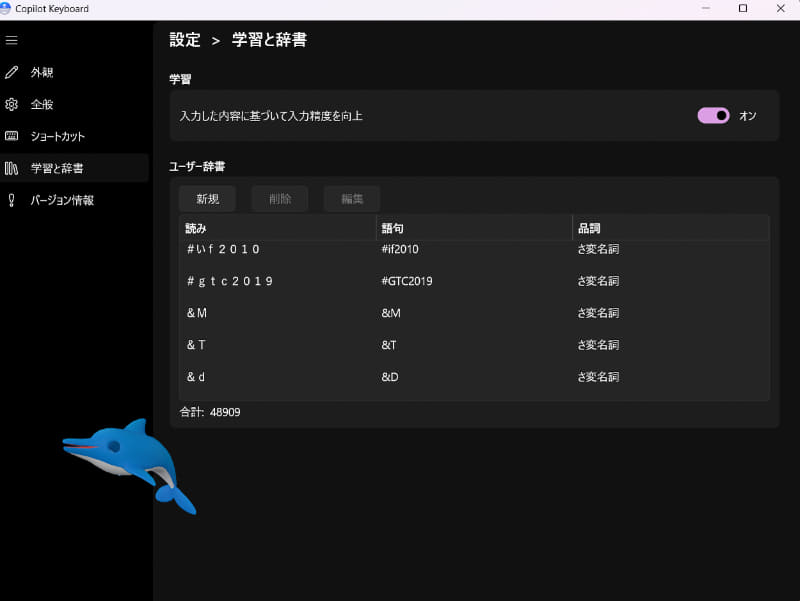This screenshot has height=601, width=800.
Task: Select the lightbulb icon for バージョン情報
Action: 12,200
